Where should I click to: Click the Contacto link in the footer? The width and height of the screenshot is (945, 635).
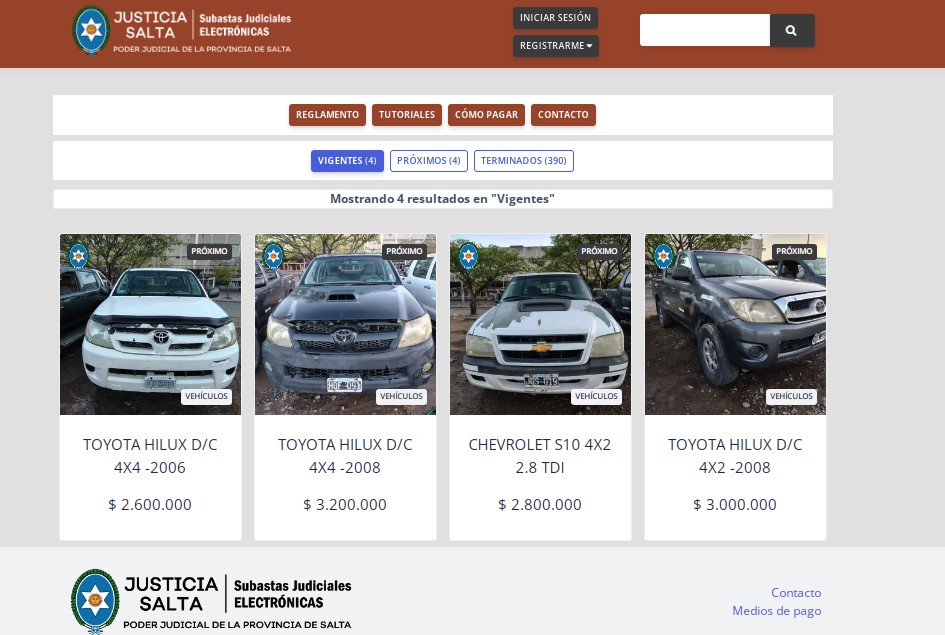pos(795,593)
